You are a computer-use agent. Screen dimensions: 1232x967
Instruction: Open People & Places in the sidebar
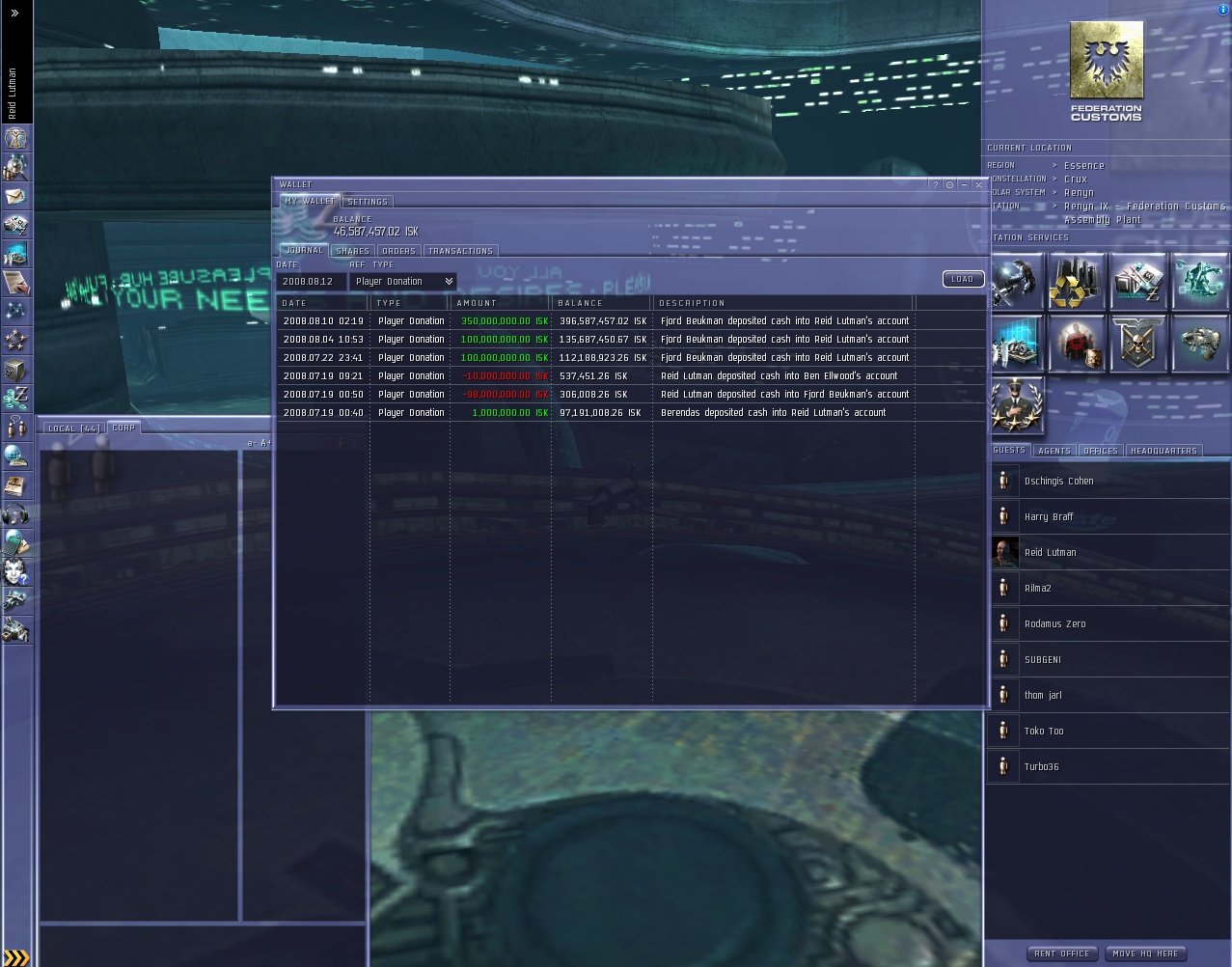[x=16, y=168]
